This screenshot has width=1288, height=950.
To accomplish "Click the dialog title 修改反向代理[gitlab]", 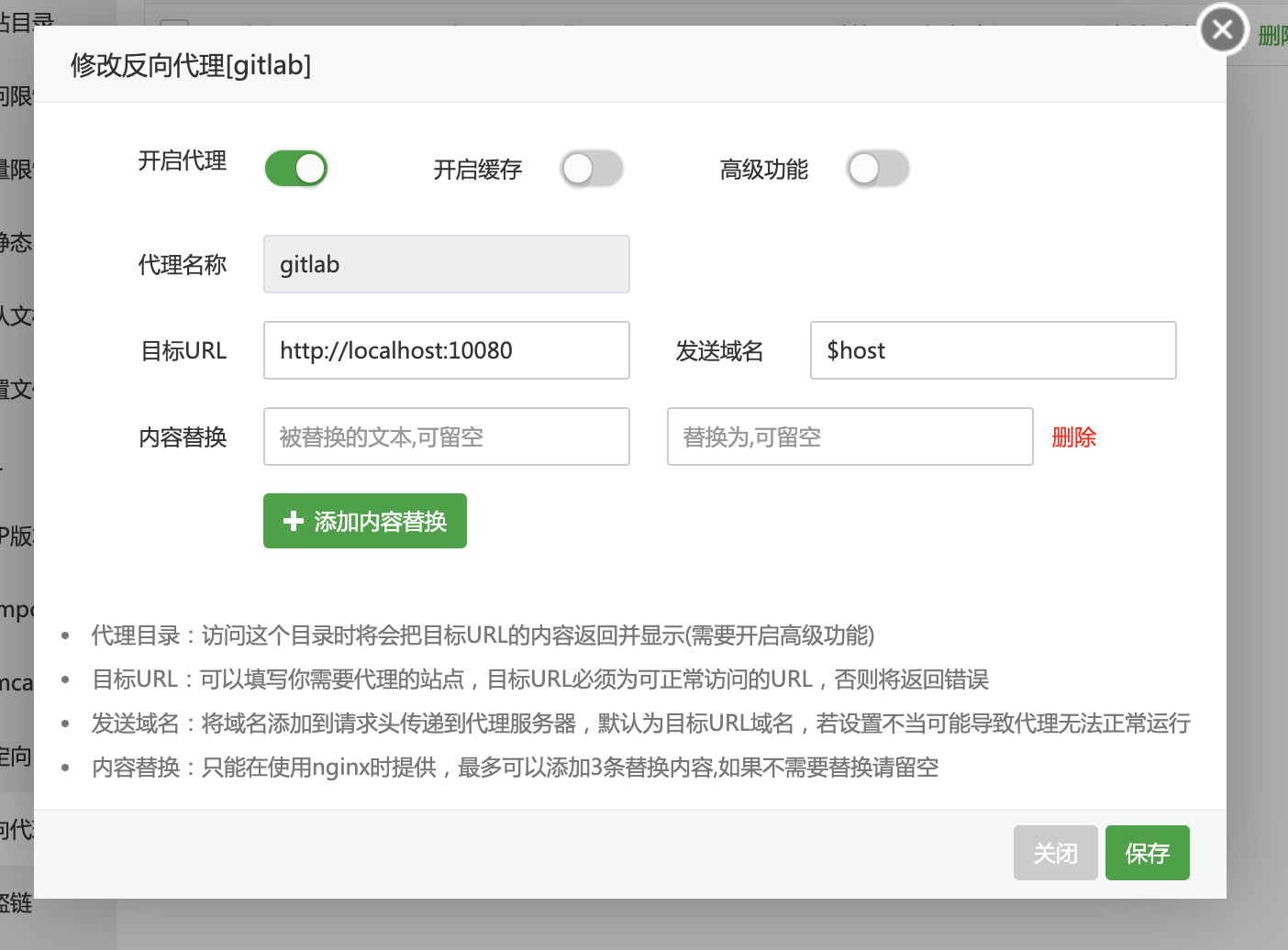I will (191, 65).
